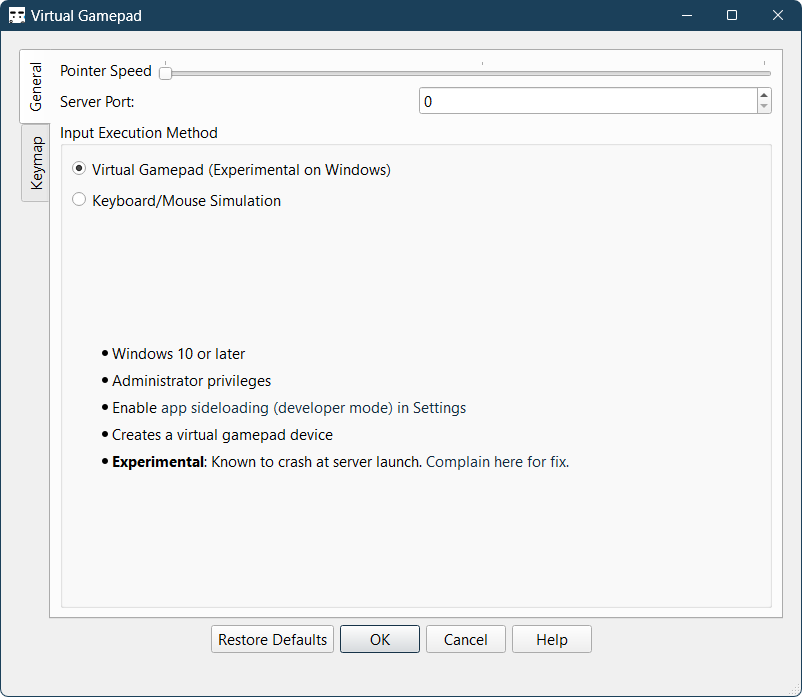Choose Keyboard/Mouse Simulation input method
Image resolution: width=802 pixels, height=697 pixels.
[80, 200]
